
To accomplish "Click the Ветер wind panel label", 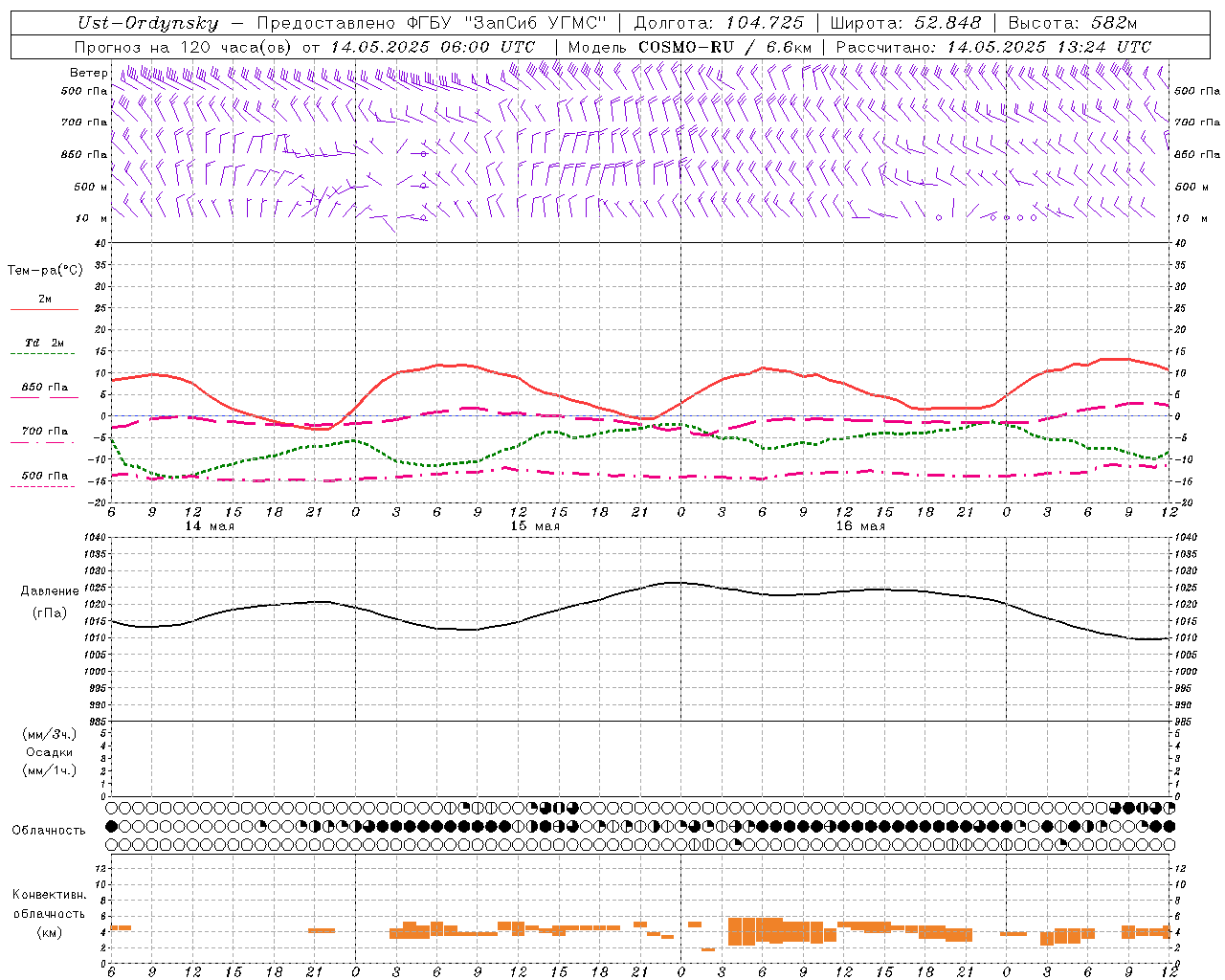I will point(88,73).
